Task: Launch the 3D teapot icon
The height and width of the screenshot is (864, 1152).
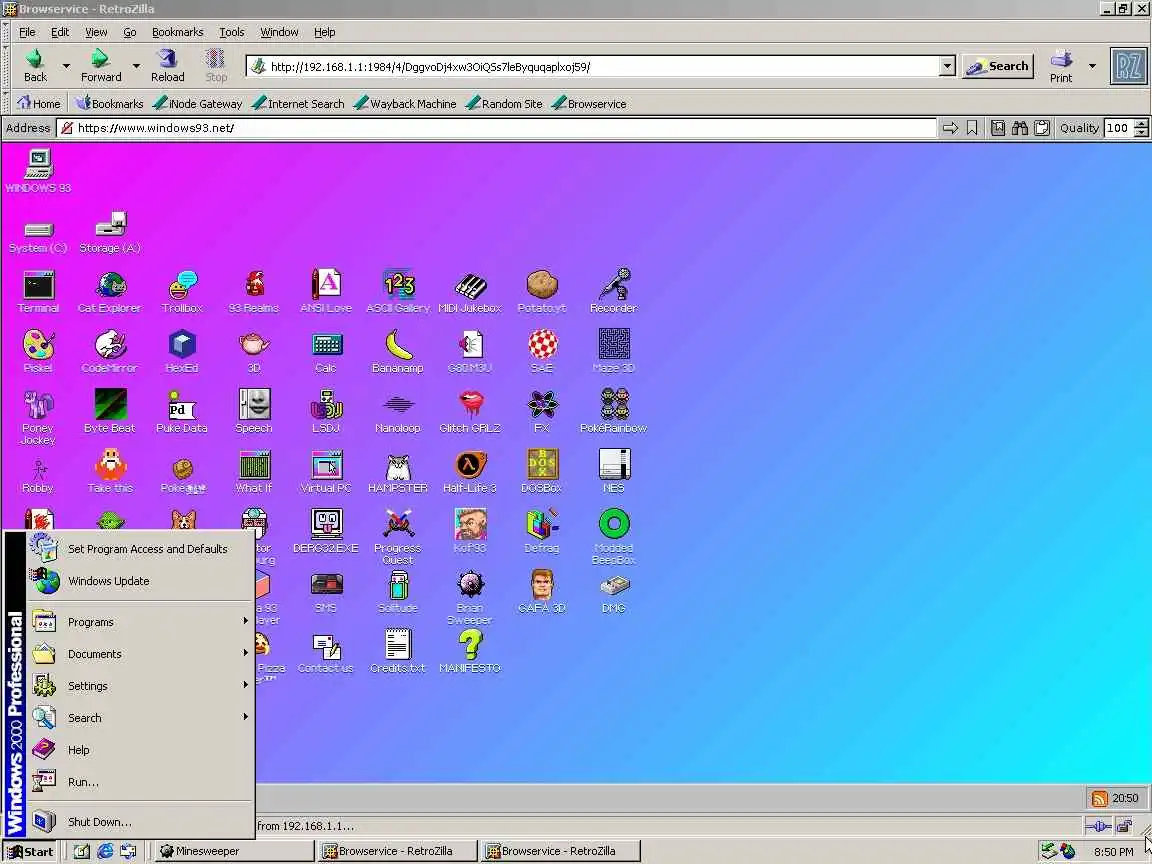Action: [253, 352]
